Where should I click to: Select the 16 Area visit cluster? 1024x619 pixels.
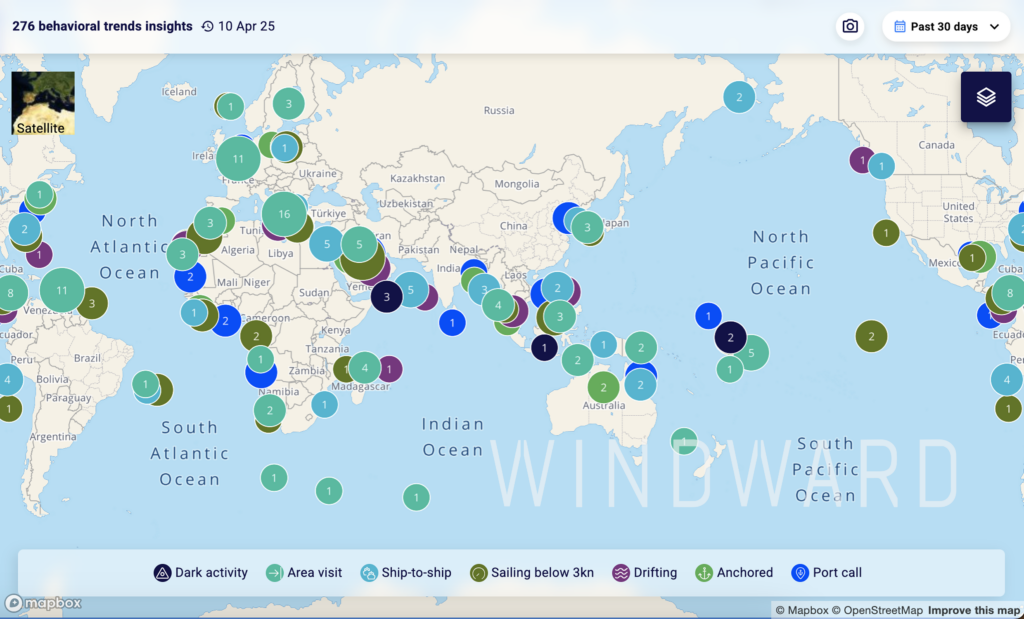(284, 214)
